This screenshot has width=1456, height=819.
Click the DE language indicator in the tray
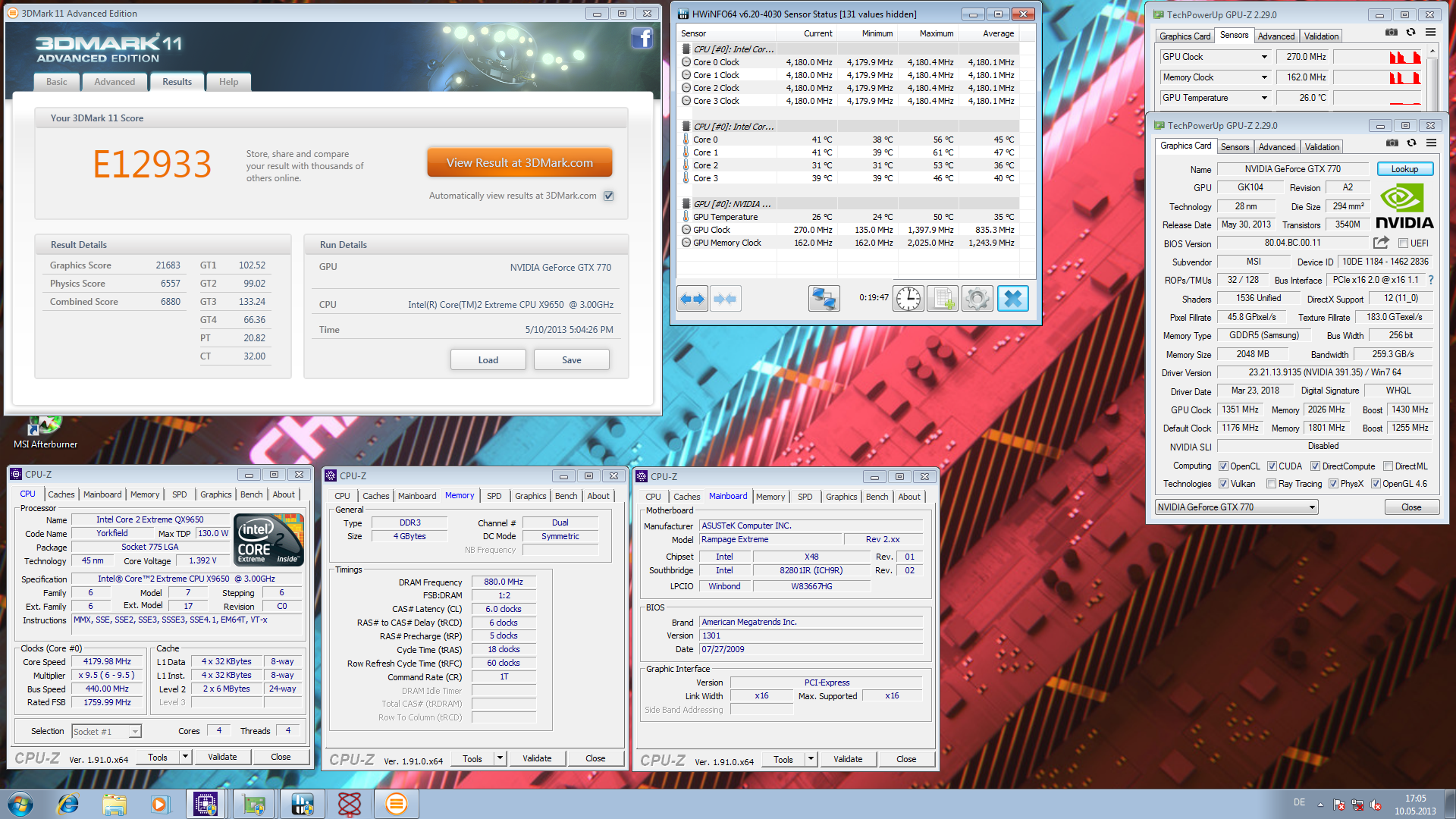click(1300, 802)
